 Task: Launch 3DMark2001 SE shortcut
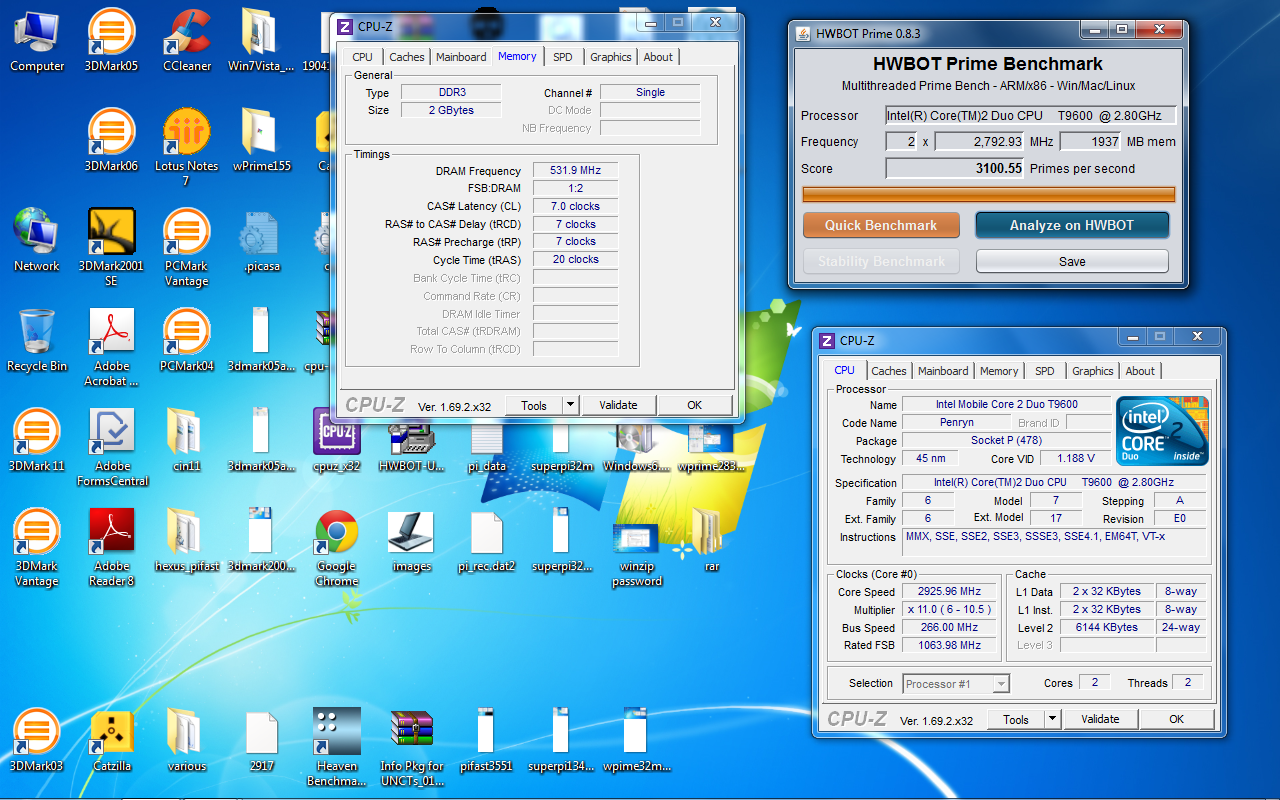click(x=111, y=247)
